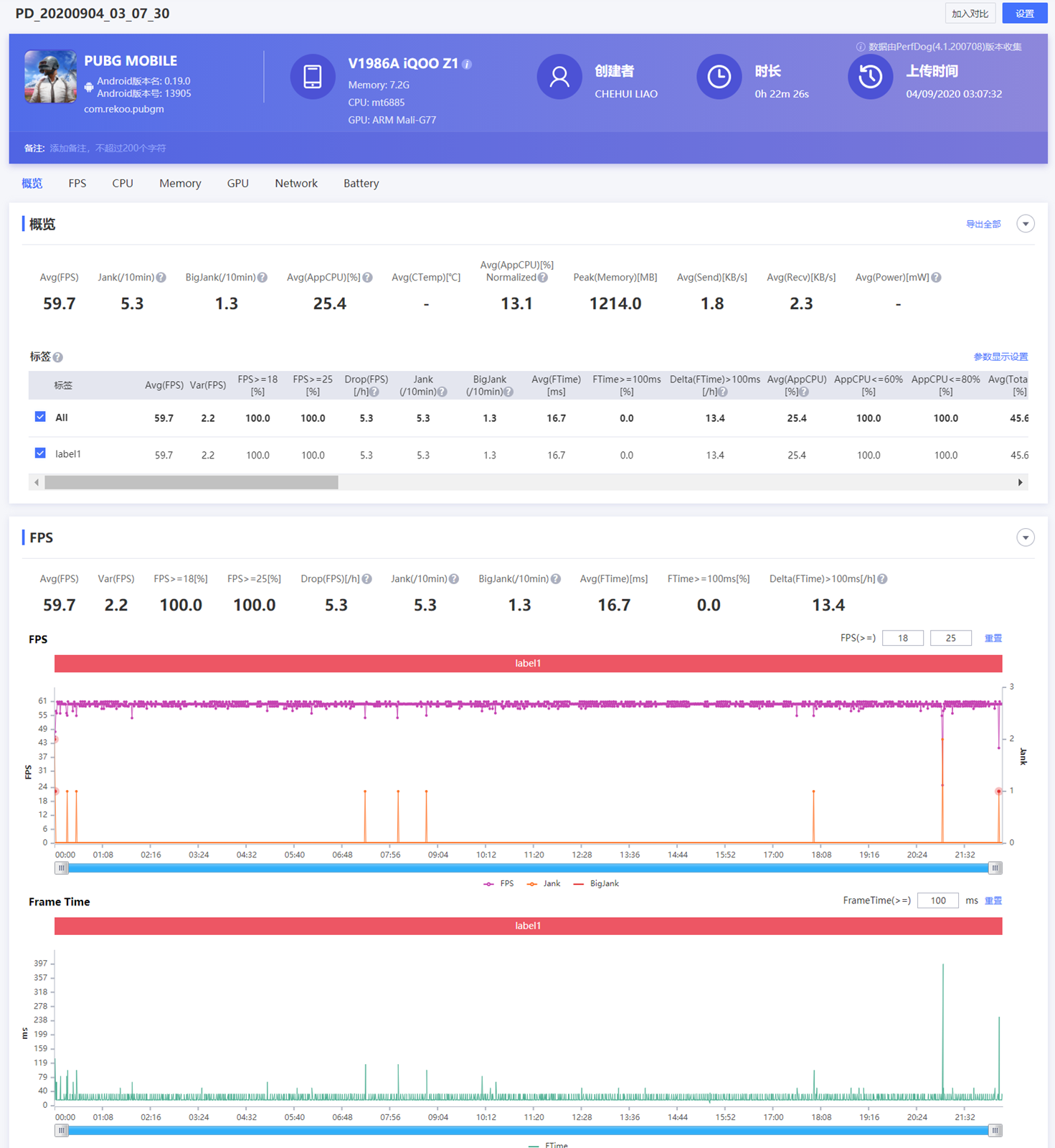Switch to the Memory tab
1055x1148 pixels.
pos(180,184)
